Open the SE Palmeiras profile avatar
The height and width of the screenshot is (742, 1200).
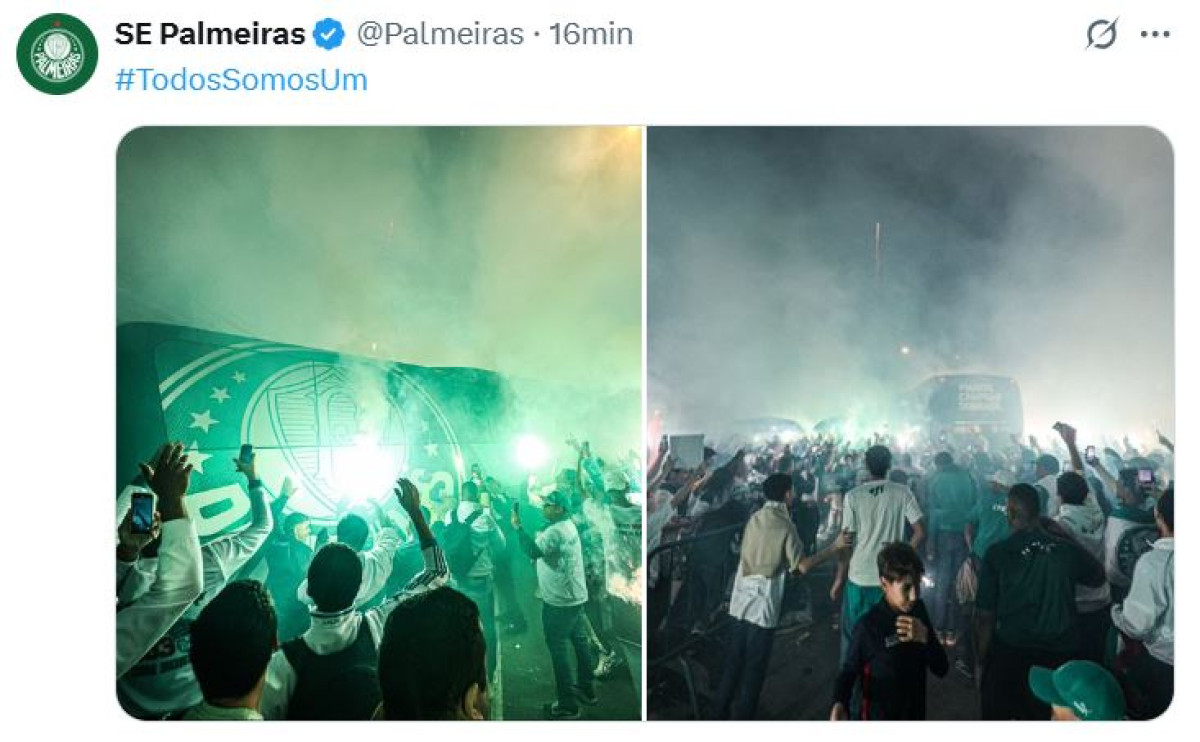click(57, 54)
